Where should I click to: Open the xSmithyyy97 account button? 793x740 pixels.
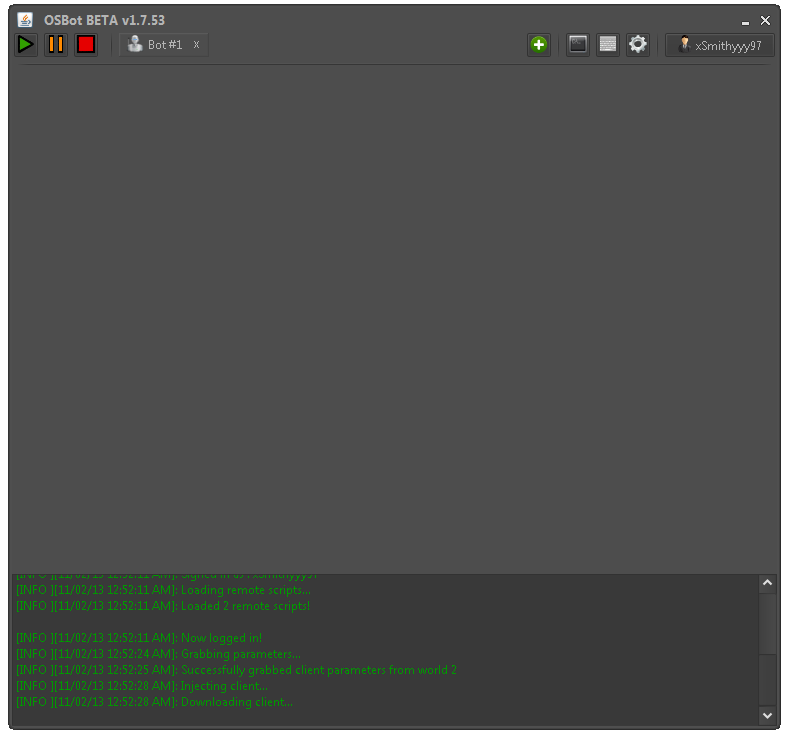720,45
